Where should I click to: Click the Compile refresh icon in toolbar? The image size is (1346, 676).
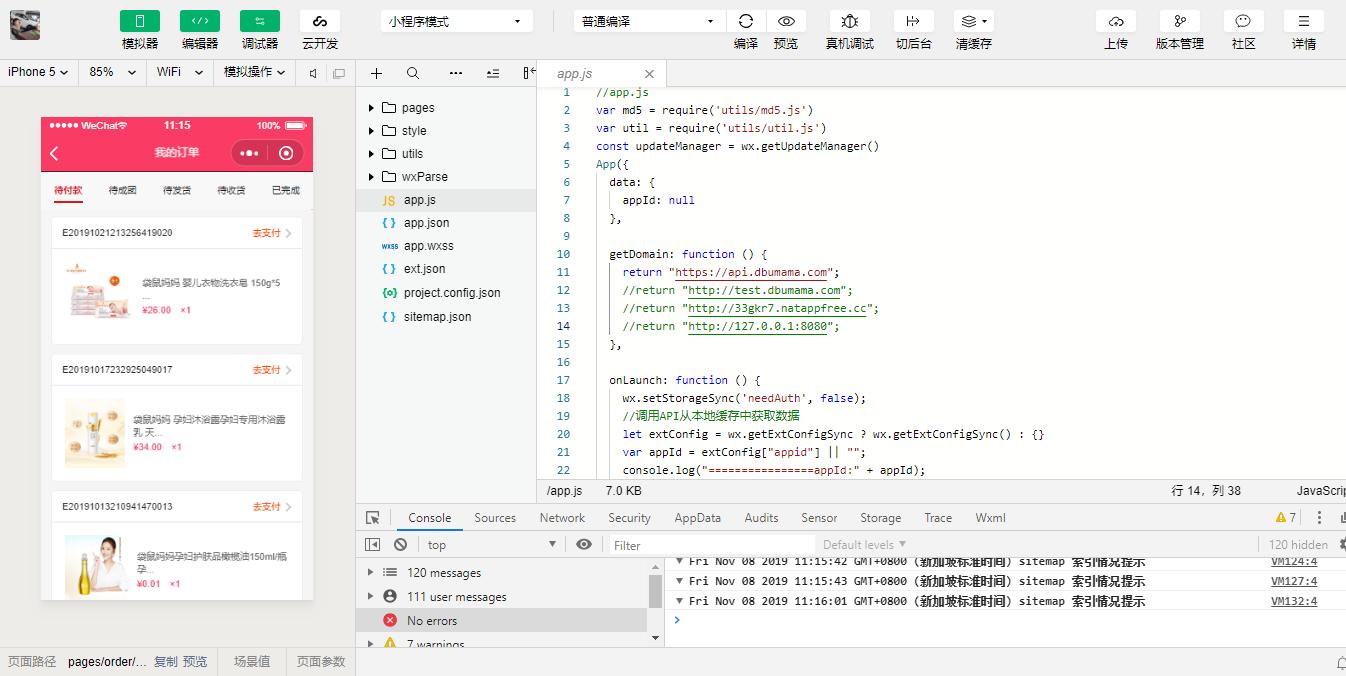point(745,21)
